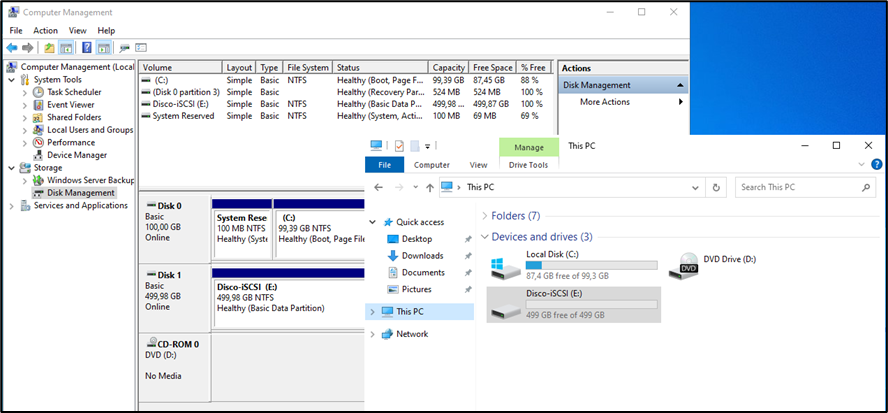Sort volumes by the Capacity column header
Image resolution: width=888 pixels, height=413 pixels.
(x=448, y=68)
